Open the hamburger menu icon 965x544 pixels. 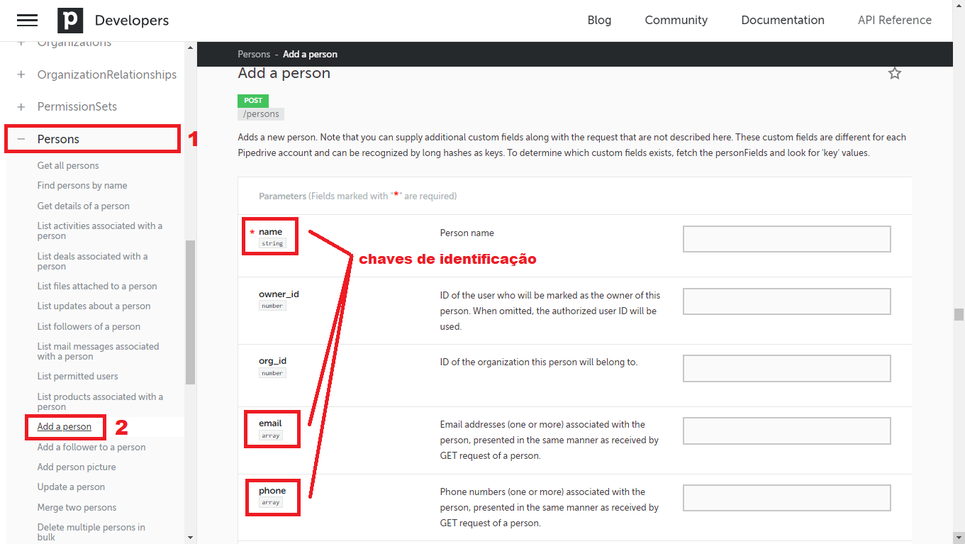tap(27, 20)
